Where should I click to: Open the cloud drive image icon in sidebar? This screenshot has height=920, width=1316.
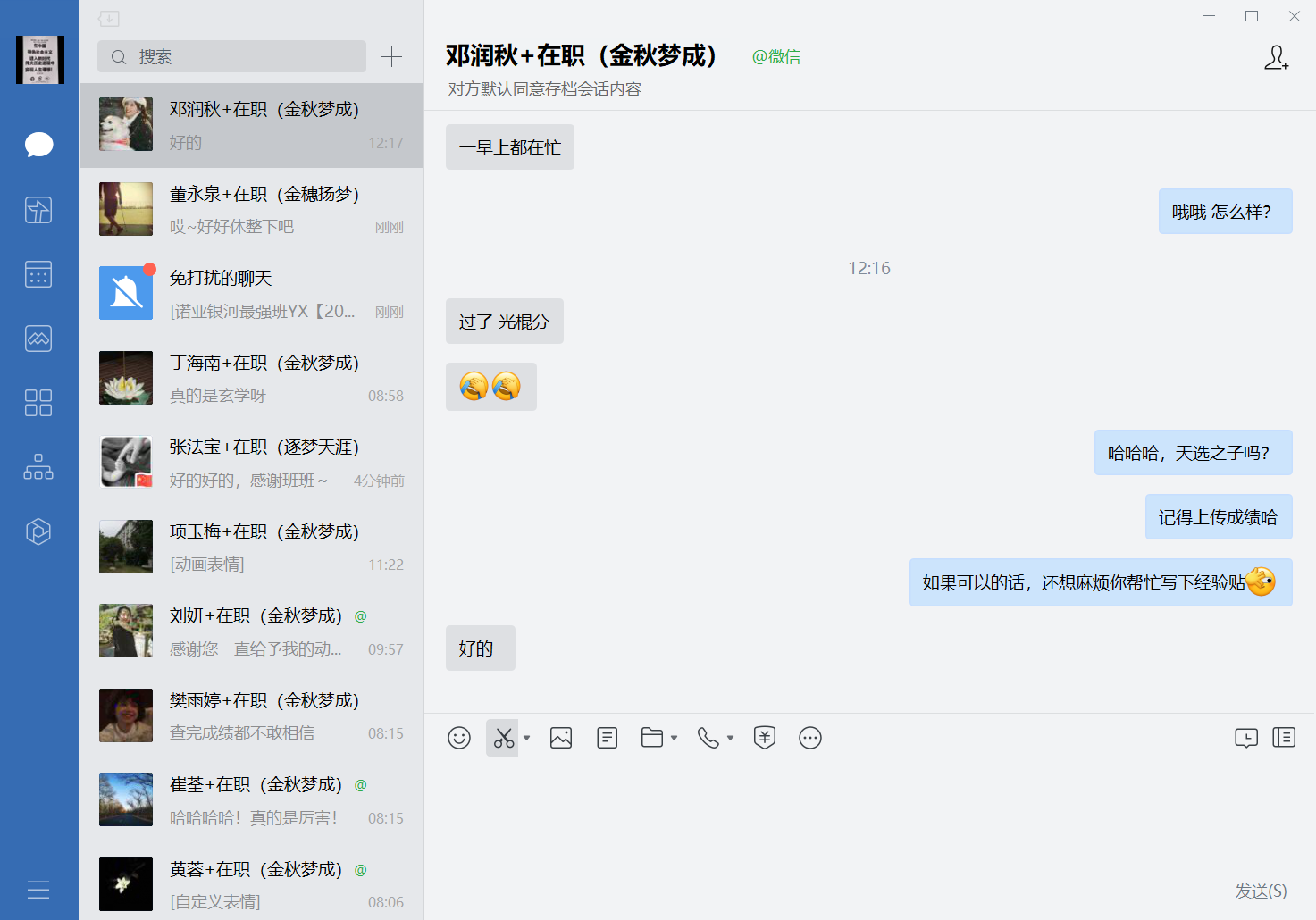(38, 339)
